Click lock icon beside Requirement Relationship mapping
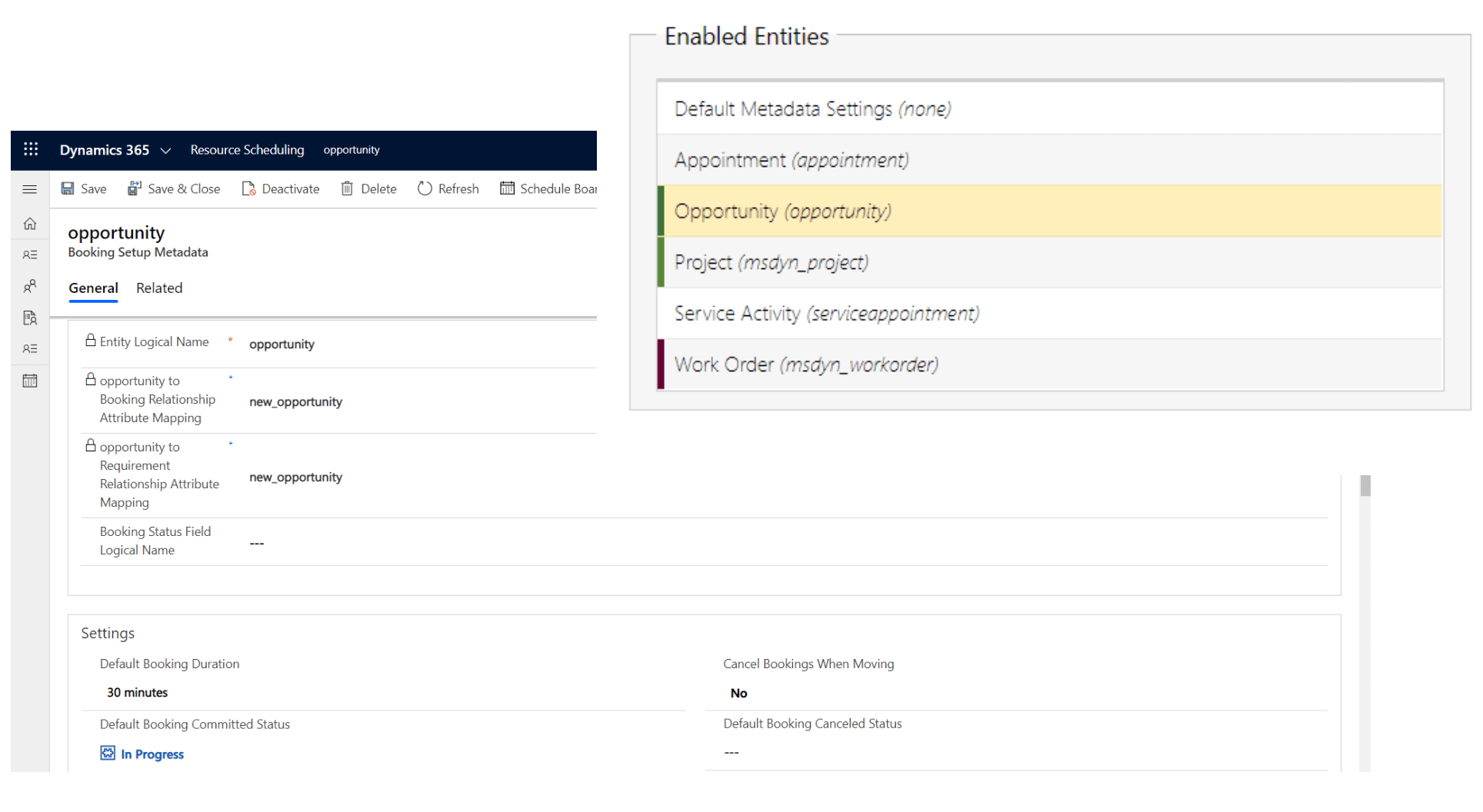Viewport: 1483px width, 812px height. pos(91,445)
